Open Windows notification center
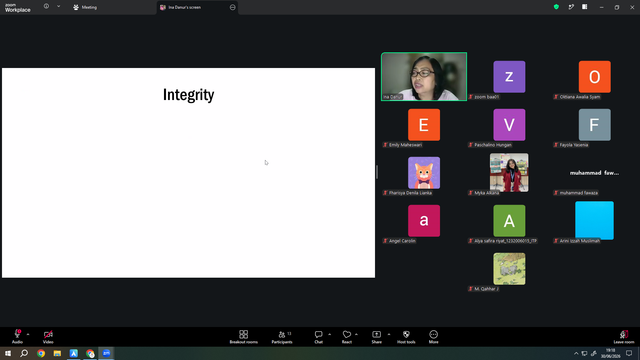640x360 pixels. click(x=629, y=353)
